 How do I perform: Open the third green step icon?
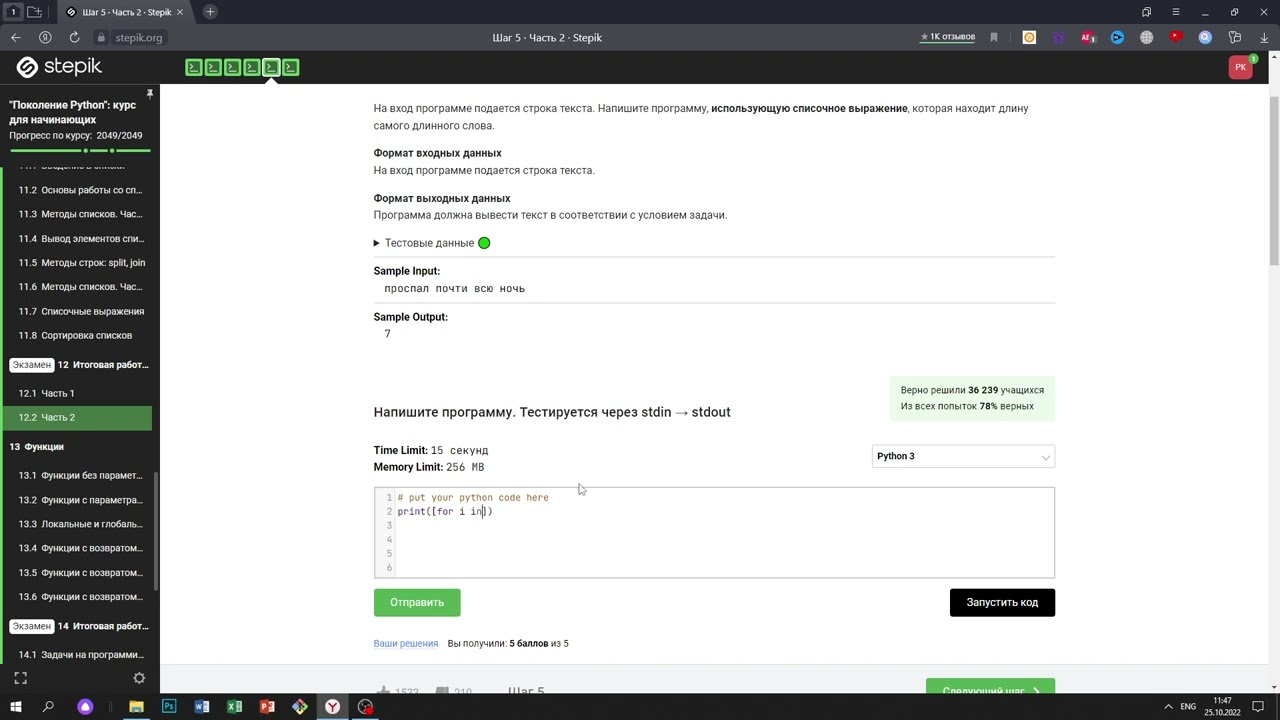pyautogui.click(x=232, y=67)
